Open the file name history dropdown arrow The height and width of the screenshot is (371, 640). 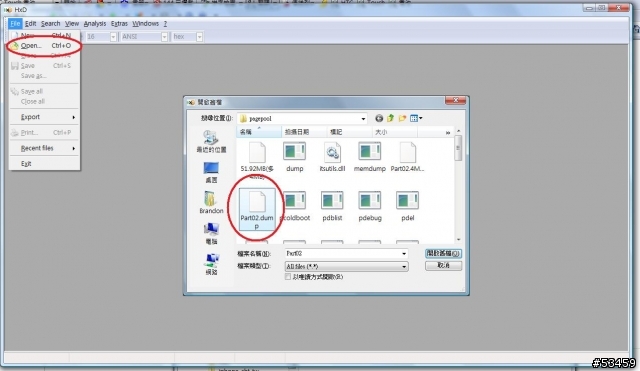pyautogui.click(x=404, y=253)
